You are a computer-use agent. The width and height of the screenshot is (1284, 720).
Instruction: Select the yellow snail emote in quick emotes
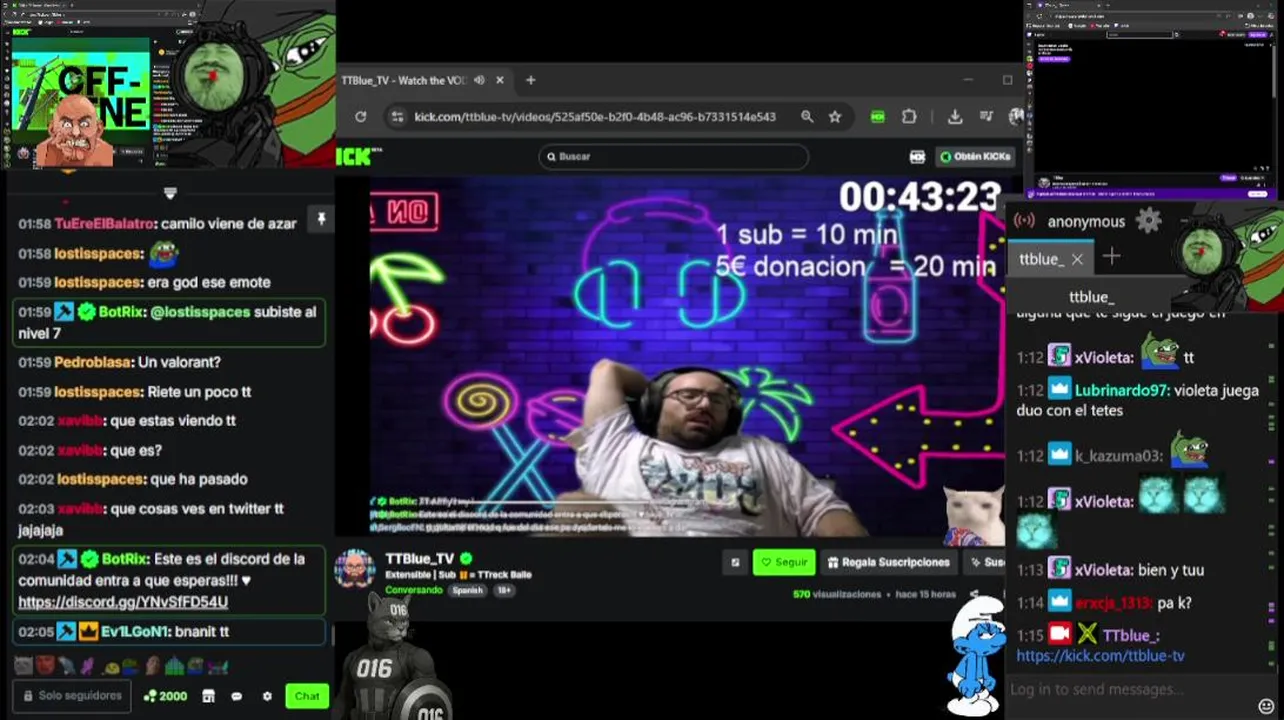tap(112, 667)
